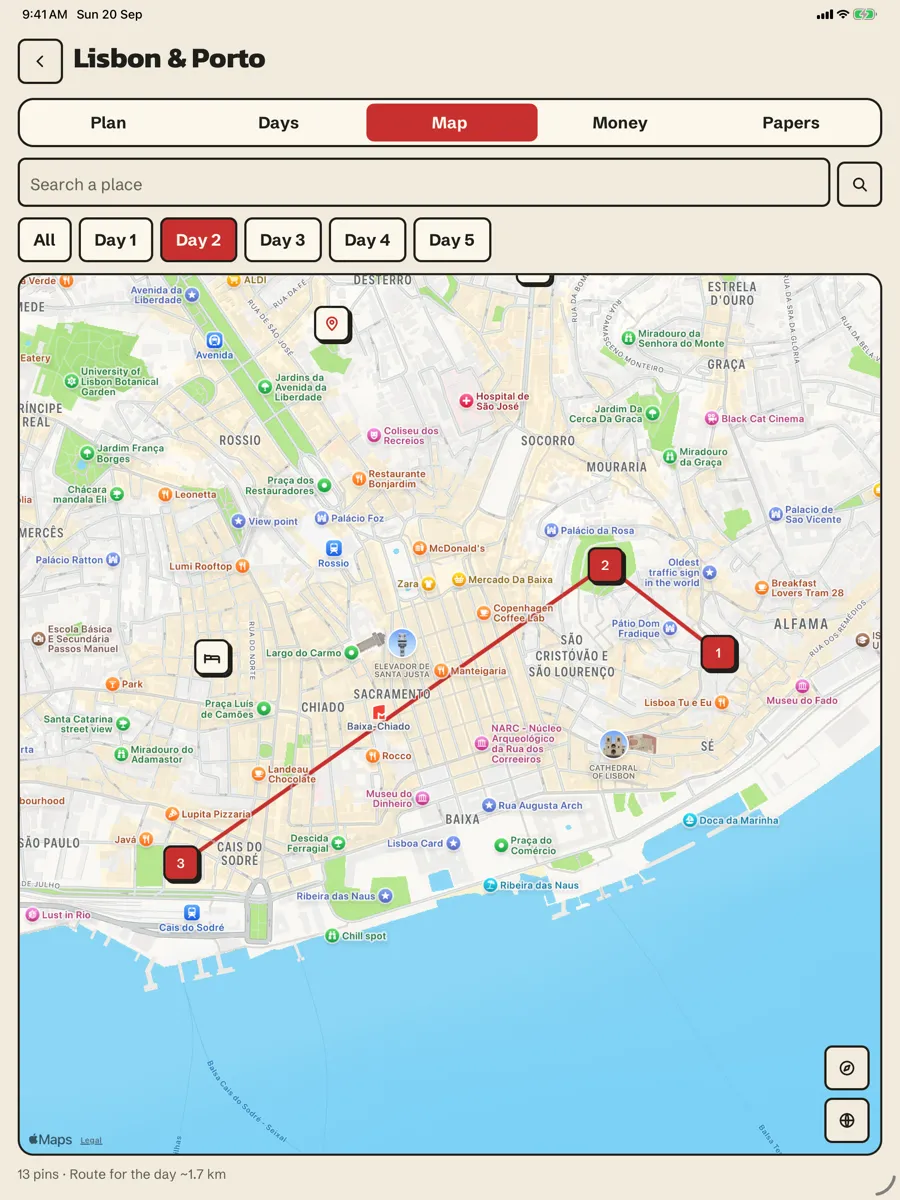Tap the red location marker pin
The width and height of the screenshot is (900, 1200).
pos(332,324)
